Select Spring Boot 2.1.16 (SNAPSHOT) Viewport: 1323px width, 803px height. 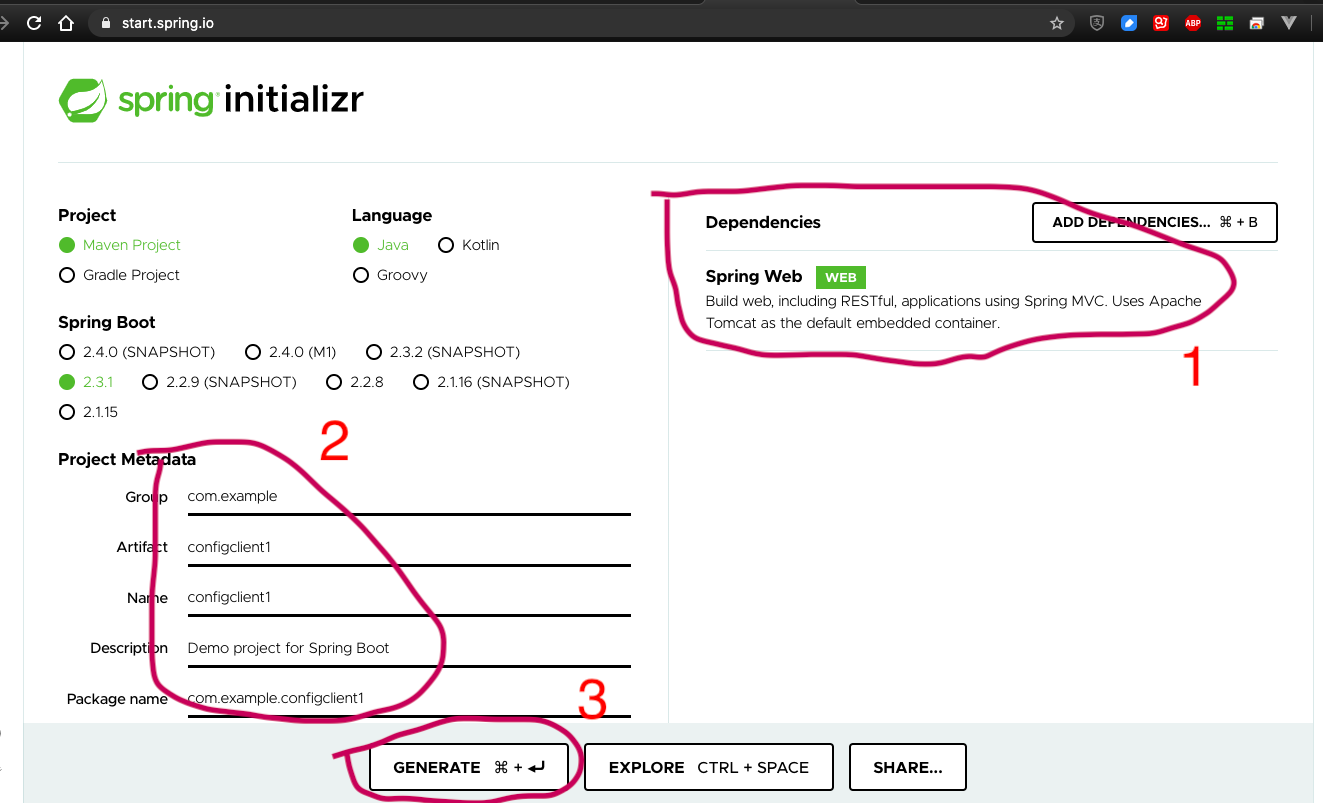[x=491, y=382]
